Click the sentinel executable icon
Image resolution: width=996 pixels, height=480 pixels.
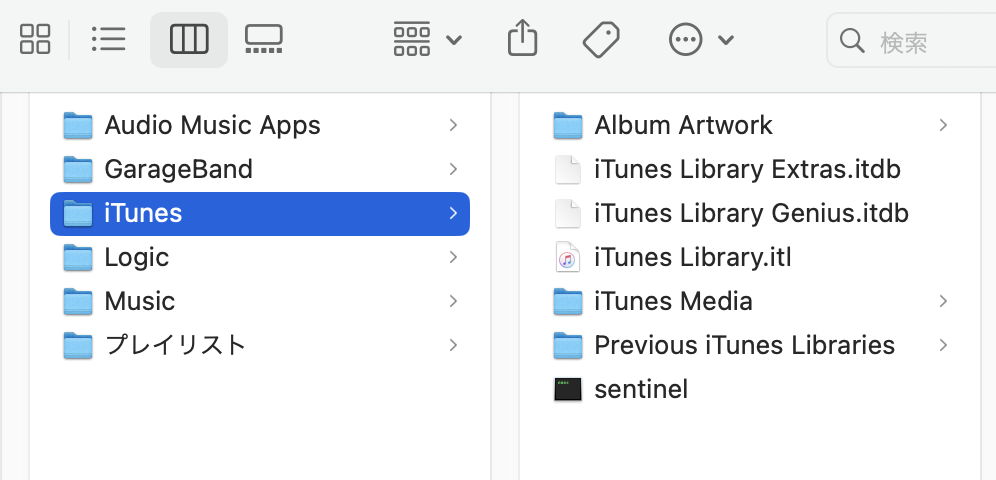568,389
